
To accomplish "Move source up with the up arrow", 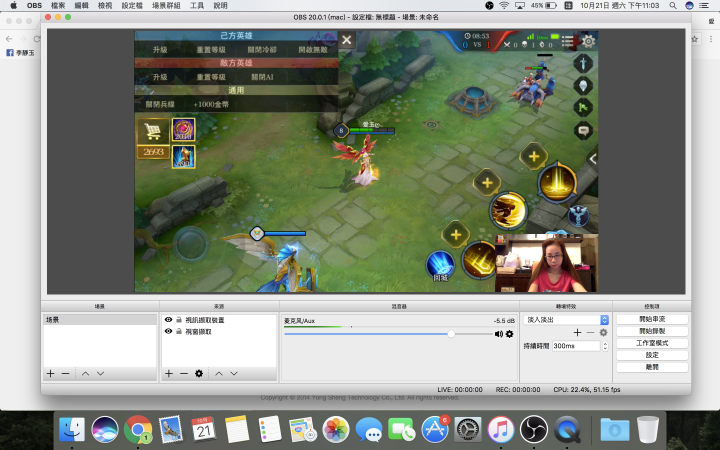I will [219, 374].
